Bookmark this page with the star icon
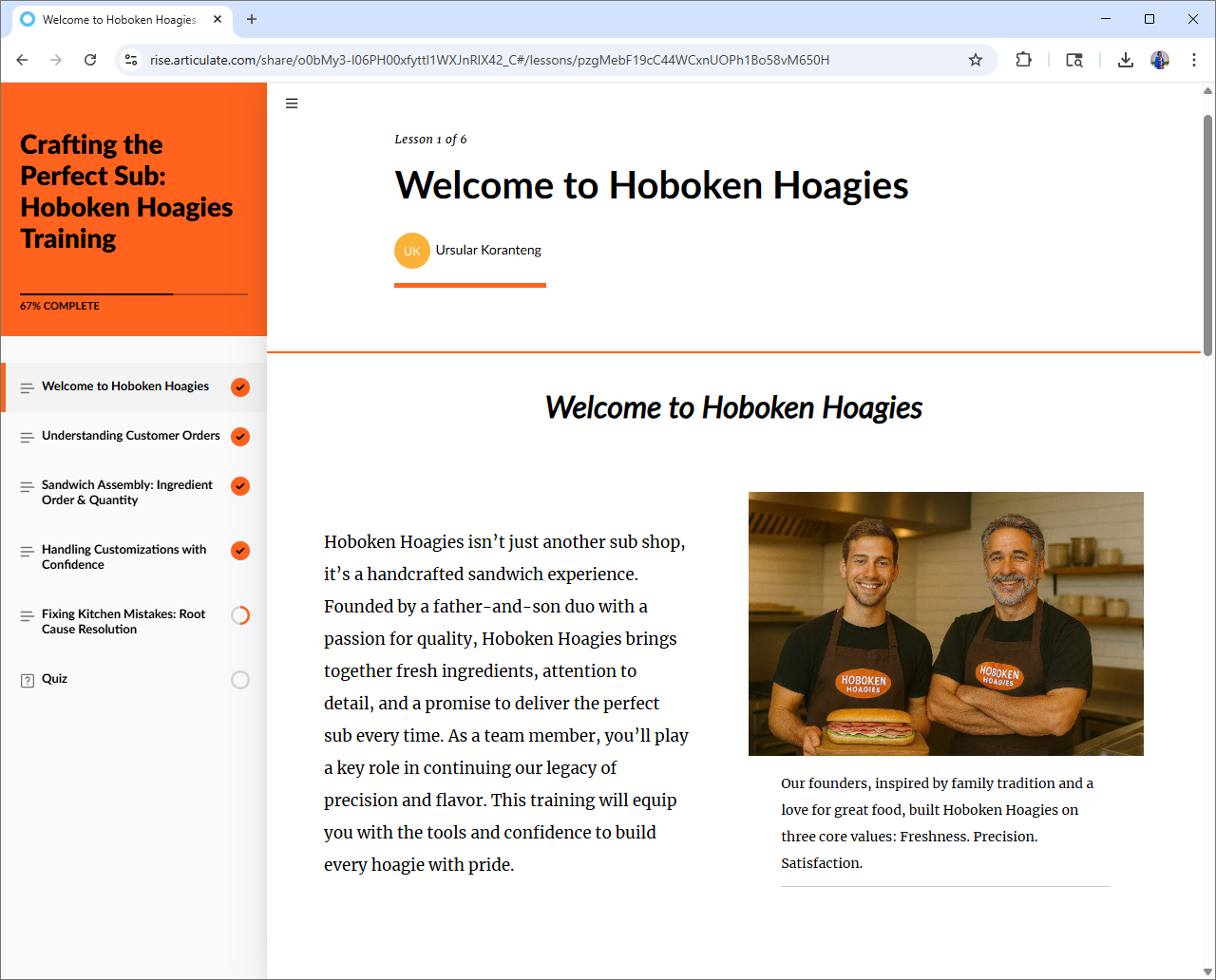Screen dimensions: 1216x980 [x=975, y=60]
